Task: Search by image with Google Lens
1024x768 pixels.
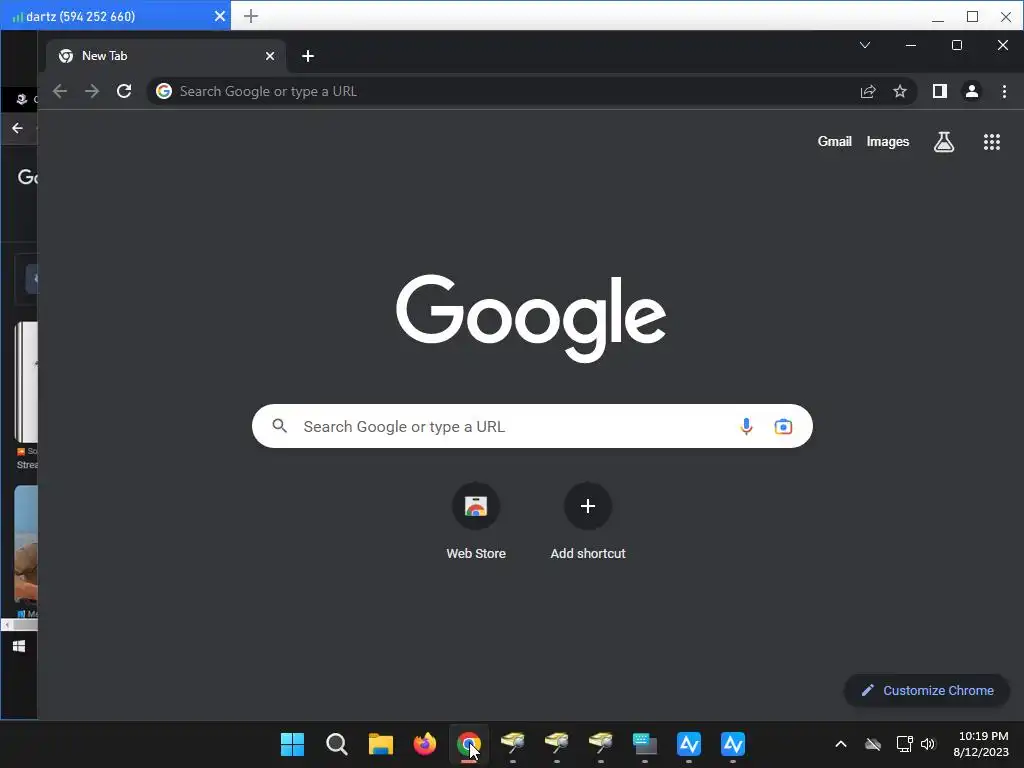Action: coord(783,426)
